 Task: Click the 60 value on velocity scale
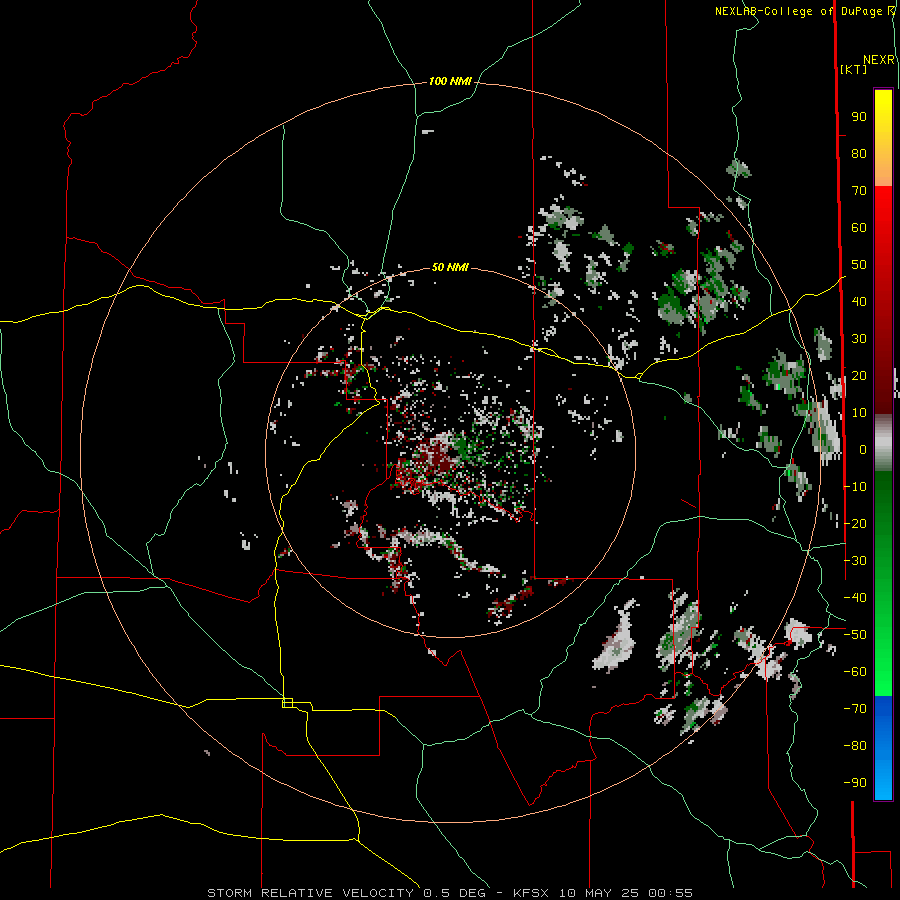(x=859, y=228)
